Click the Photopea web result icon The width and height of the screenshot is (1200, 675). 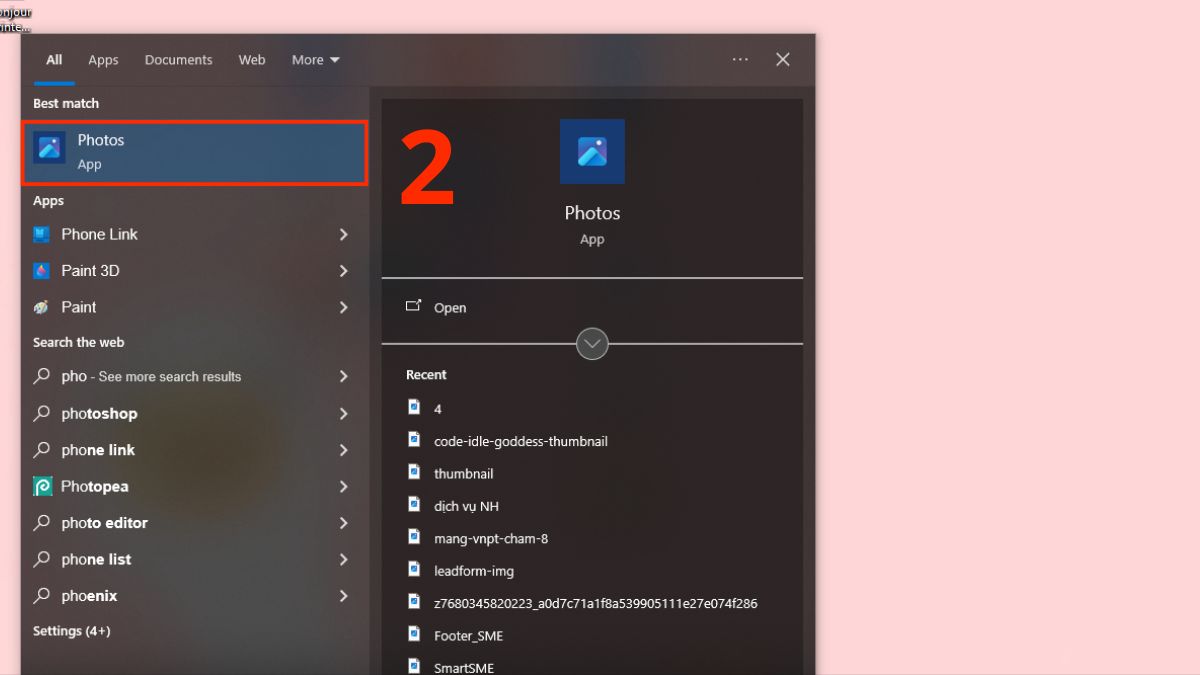(x=42, y=486)
